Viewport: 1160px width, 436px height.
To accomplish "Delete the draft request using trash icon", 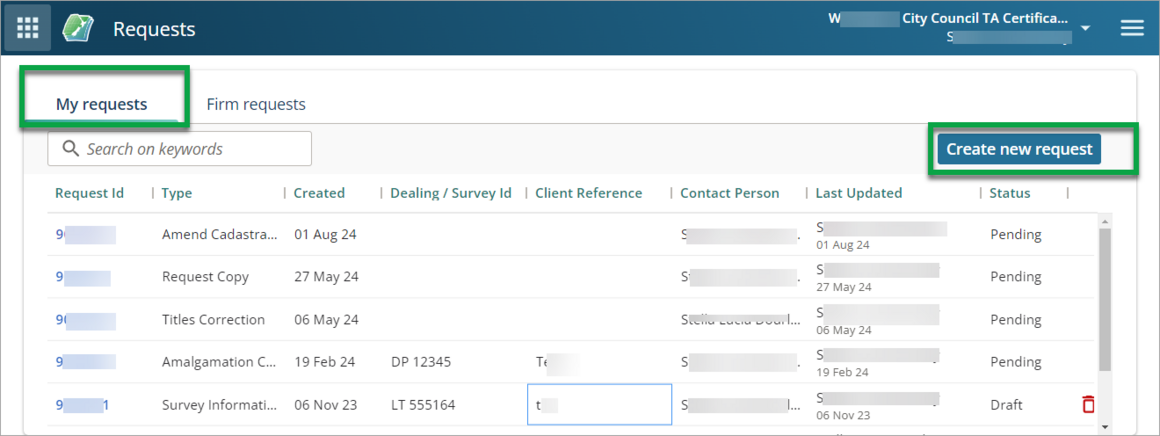I will click(1088, 405).
